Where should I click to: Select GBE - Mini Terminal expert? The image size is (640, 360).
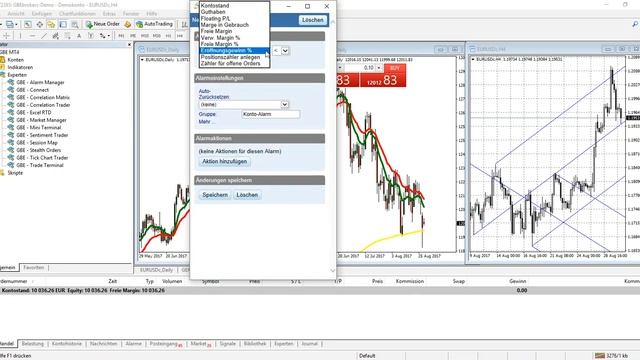pos(38,127)
